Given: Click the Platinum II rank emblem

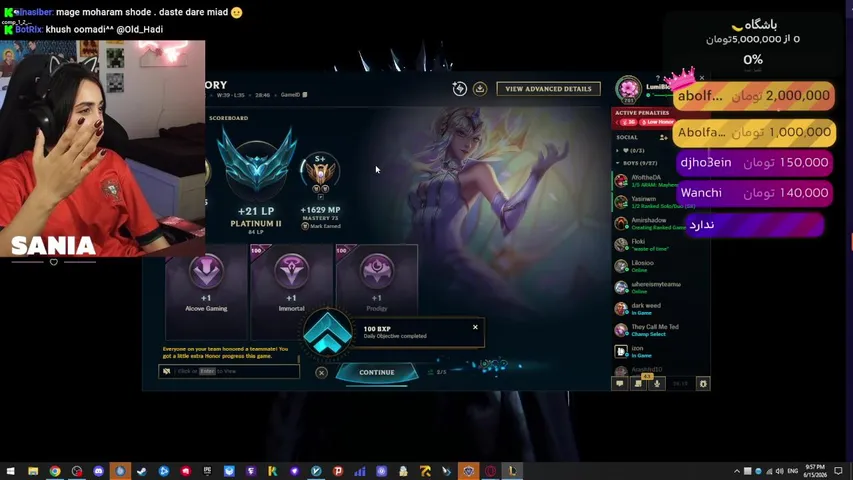Looking at the screenshot, I should (x=256, y=165).
